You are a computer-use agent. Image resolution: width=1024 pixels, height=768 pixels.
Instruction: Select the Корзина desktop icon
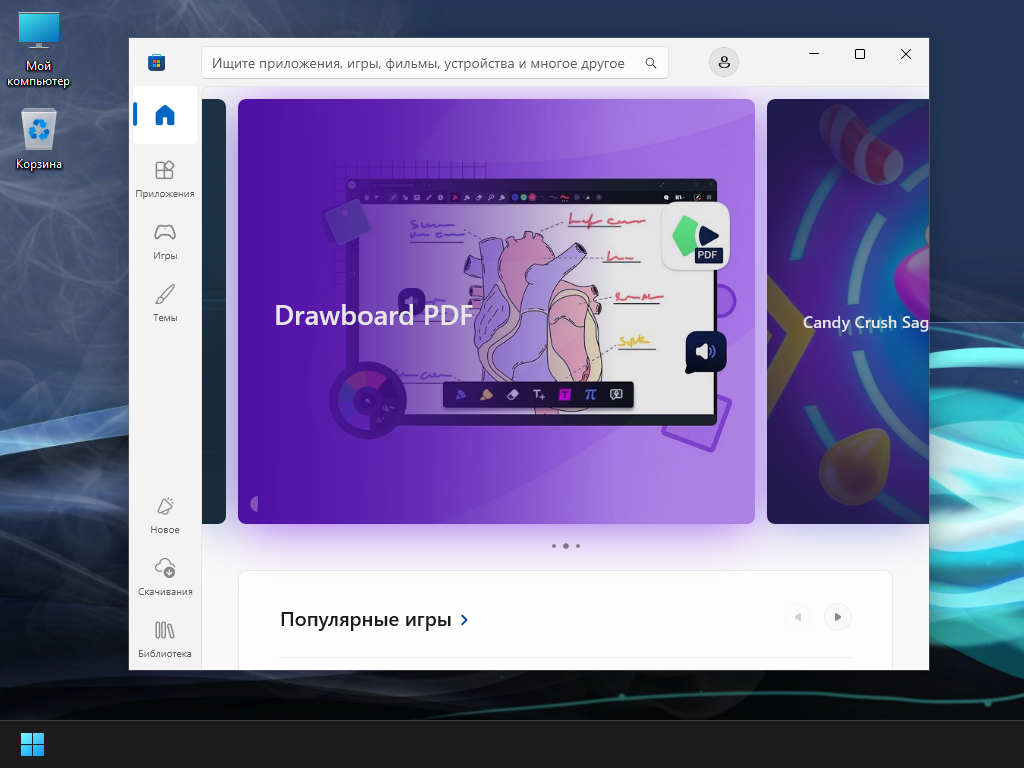(x=39, y=140)
